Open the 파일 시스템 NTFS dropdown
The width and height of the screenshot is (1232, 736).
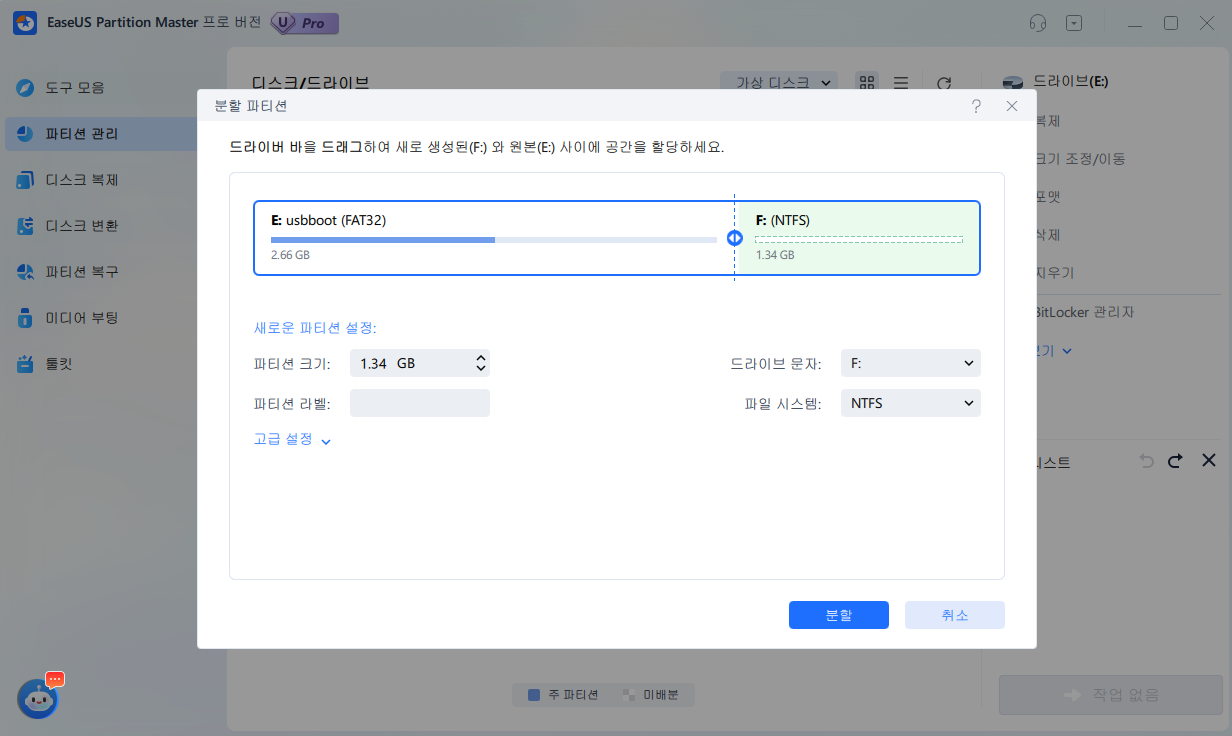coord(910,403)
